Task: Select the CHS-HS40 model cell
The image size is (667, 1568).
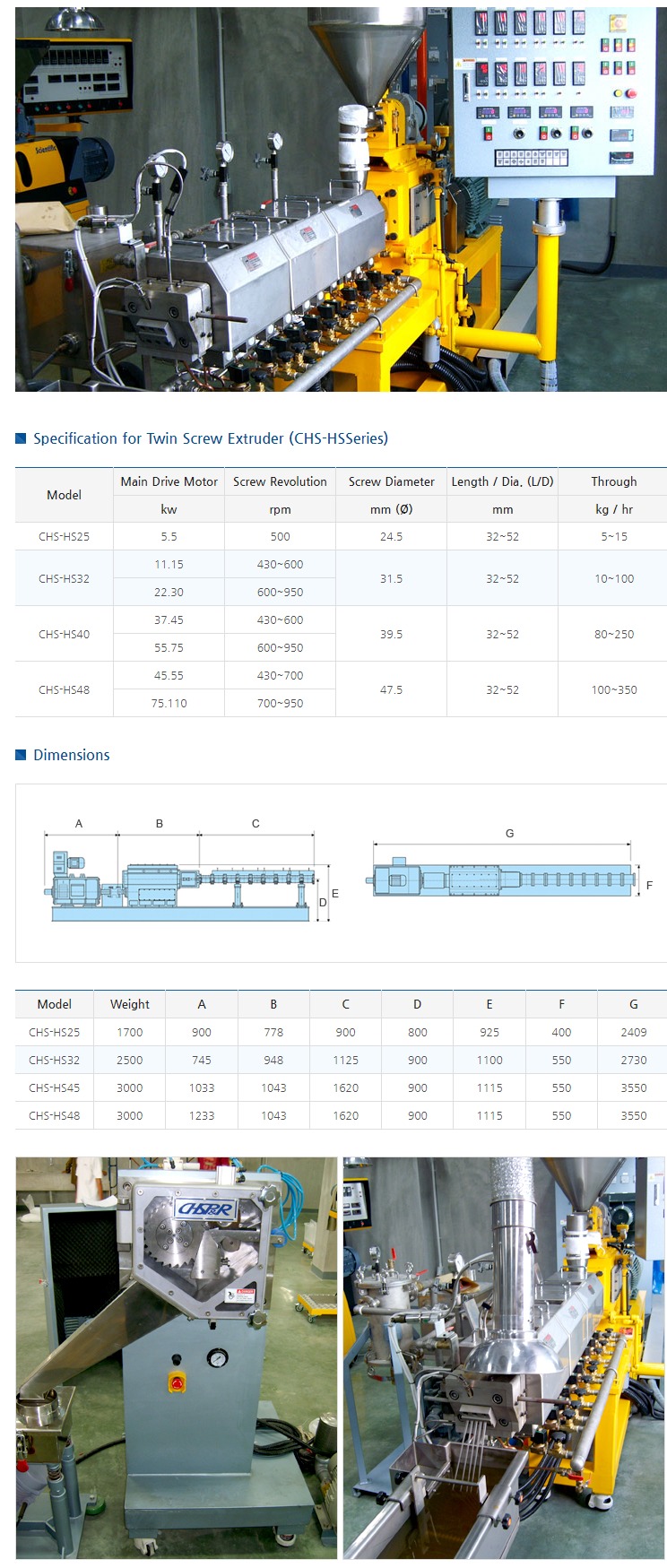Action: 64,634
